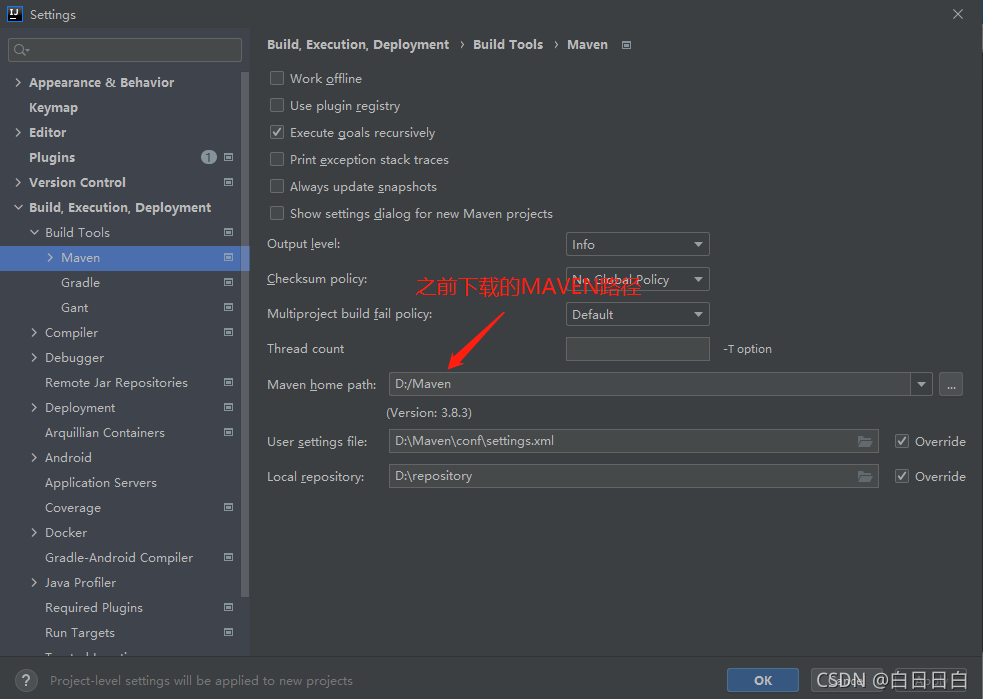Click the project-level icon beside Arquillian Containers
The height and width of the screenshot is (699, 983).
coord(229,433)
